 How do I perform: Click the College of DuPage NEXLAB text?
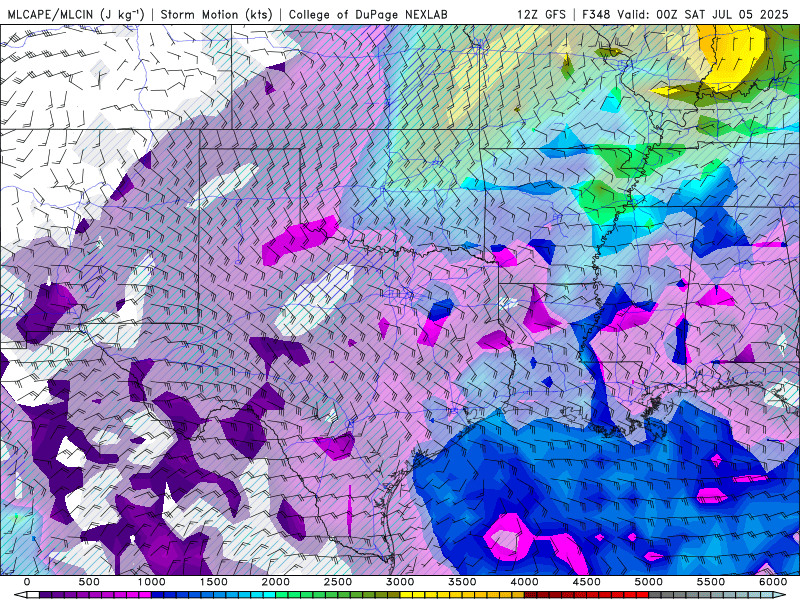pos(368,14)
